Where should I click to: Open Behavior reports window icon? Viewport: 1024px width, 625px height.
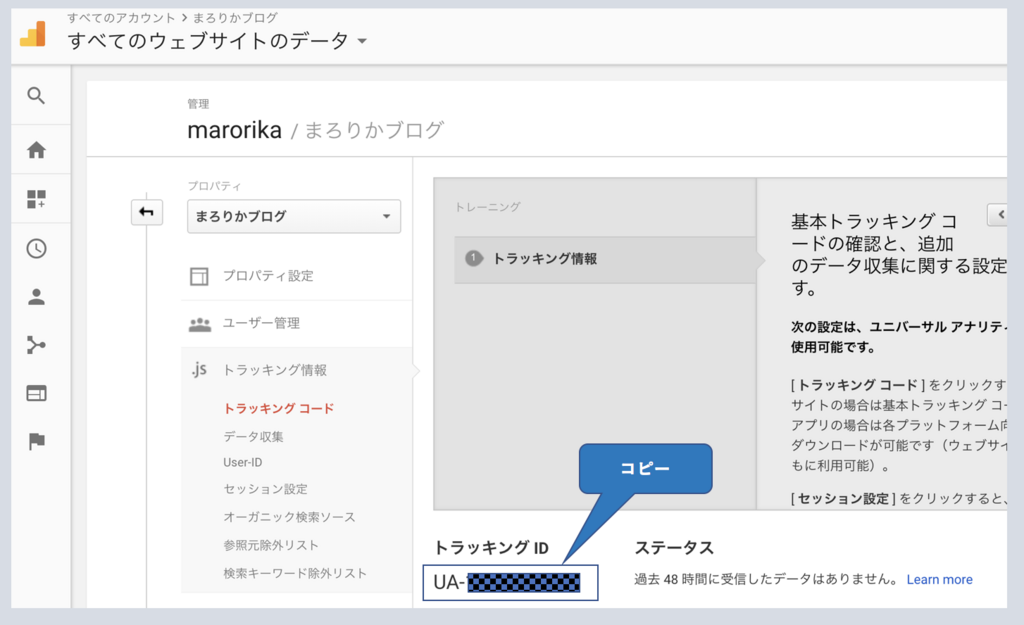pyautogui.click(x=37, y=393)
